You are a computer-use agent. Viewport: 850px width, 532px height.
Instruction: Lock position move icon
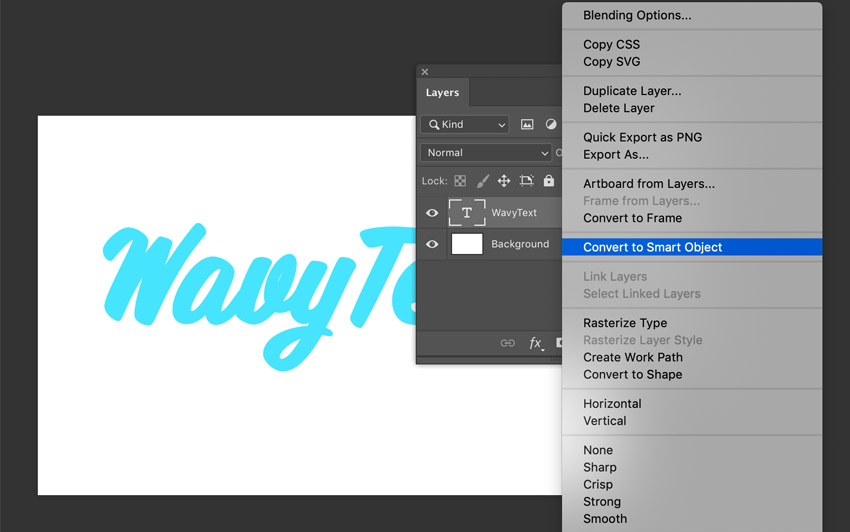point(504,181)
